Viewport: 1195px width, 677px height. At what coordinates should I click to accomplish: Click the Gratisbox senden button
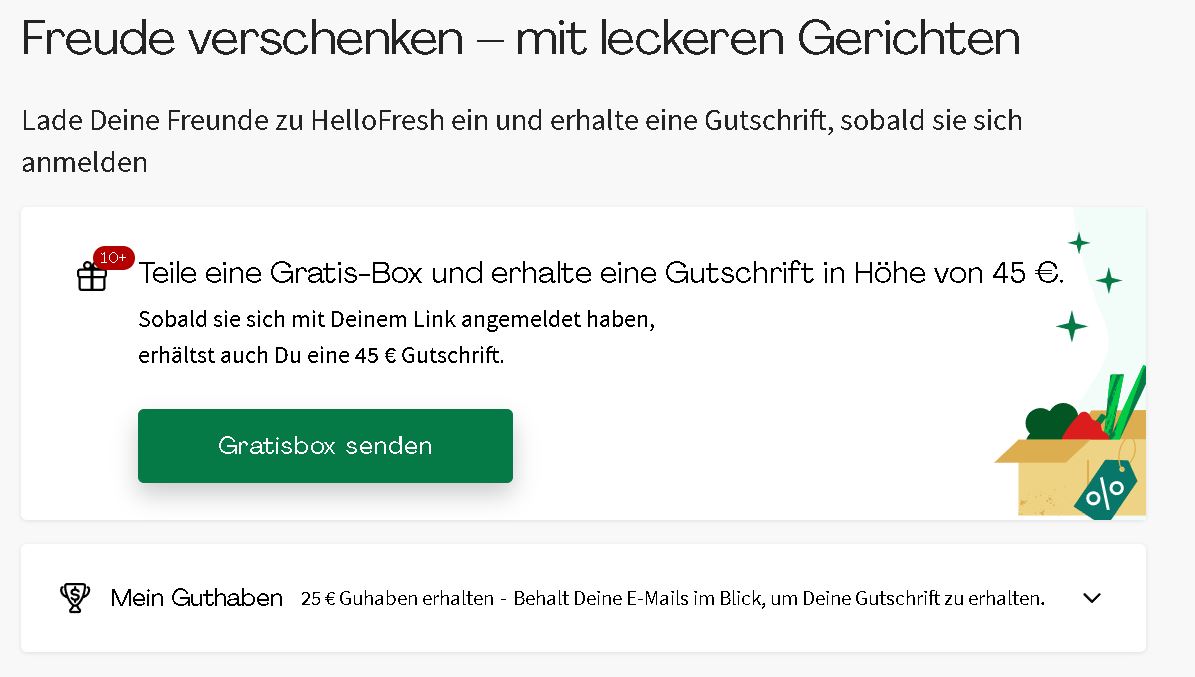tap(324, 445)
